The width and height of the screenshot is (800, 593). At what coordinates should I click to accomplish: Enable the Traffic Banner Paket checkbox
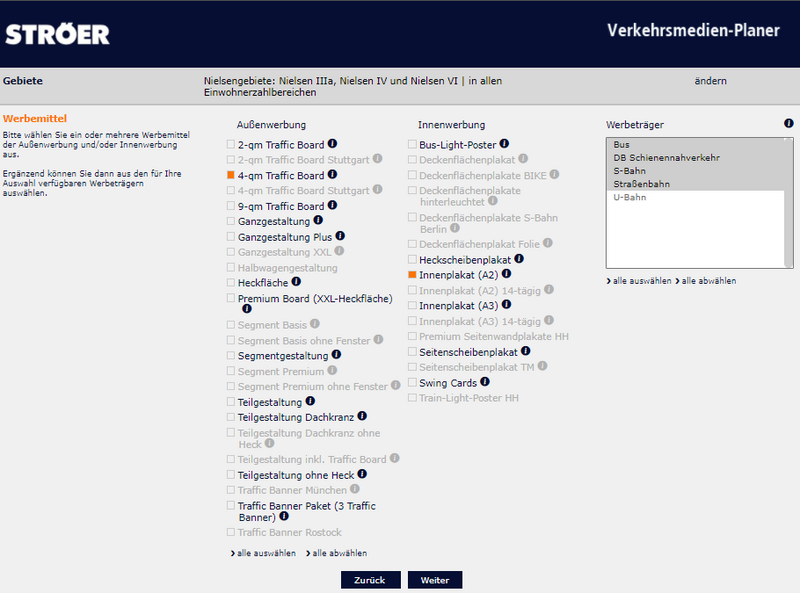(231, 505)
